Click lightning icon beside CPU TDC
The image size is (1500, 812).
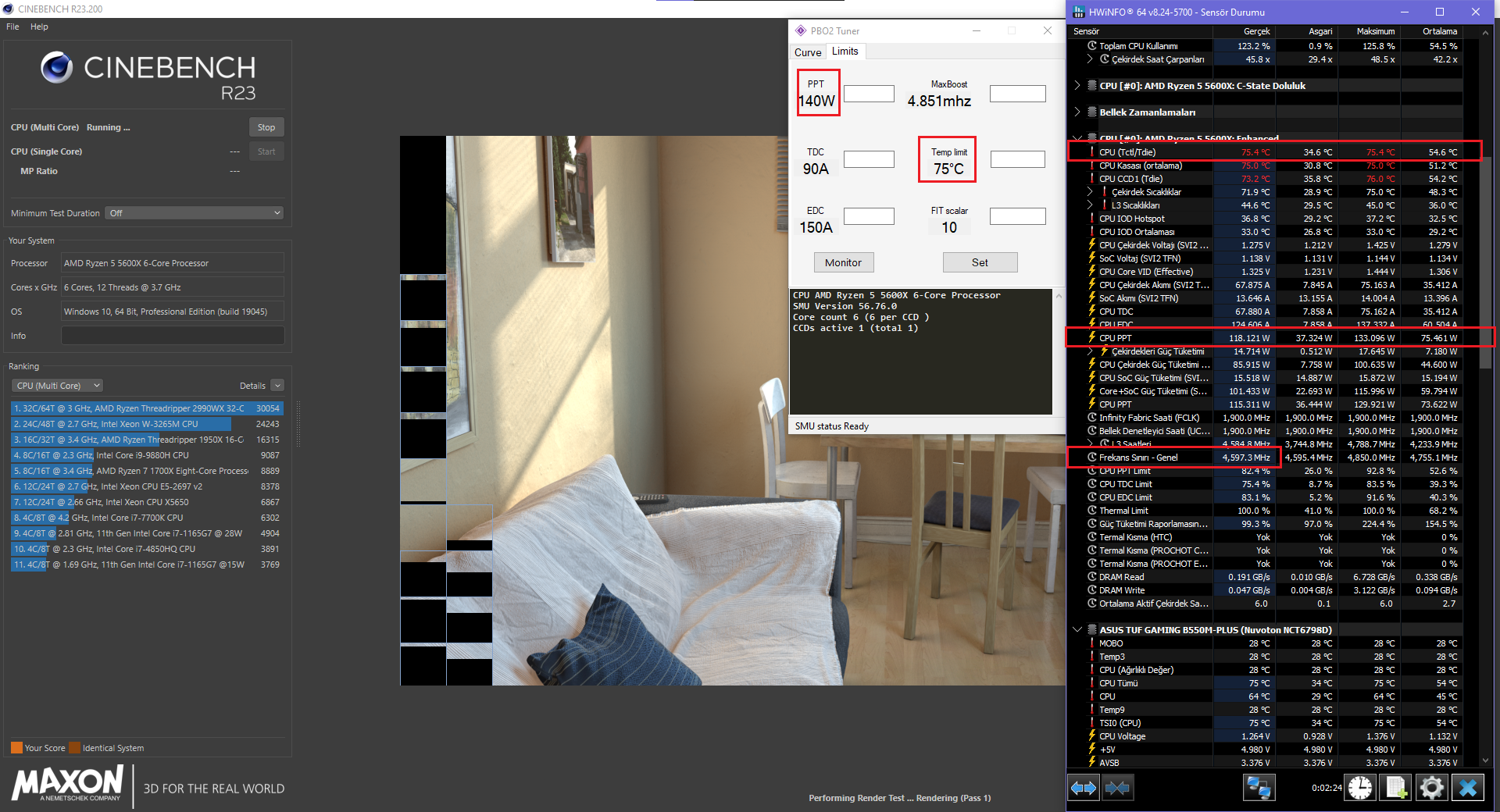click(1092, 312)
